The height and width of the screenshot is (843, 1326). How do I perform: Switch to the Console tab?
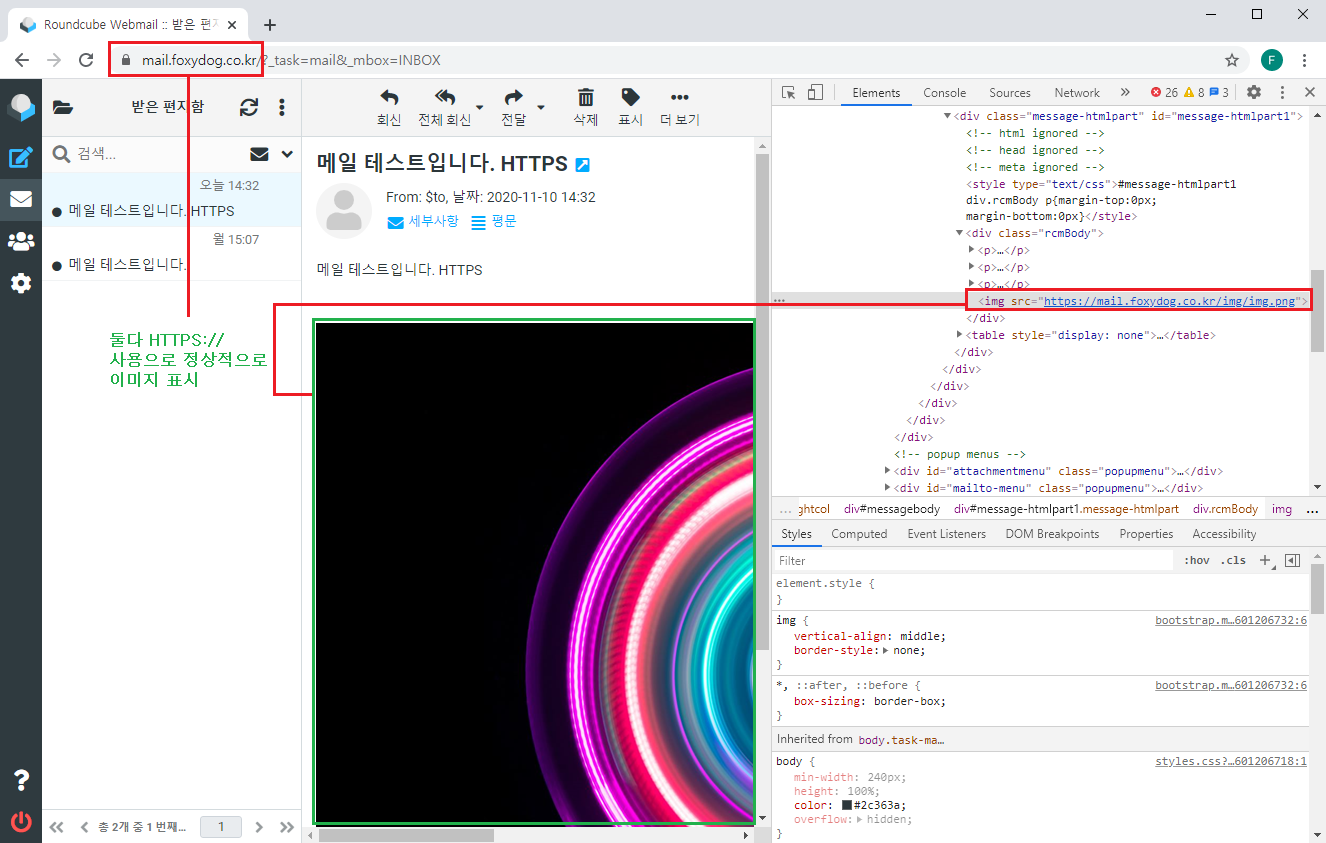(x=945, y=92)
